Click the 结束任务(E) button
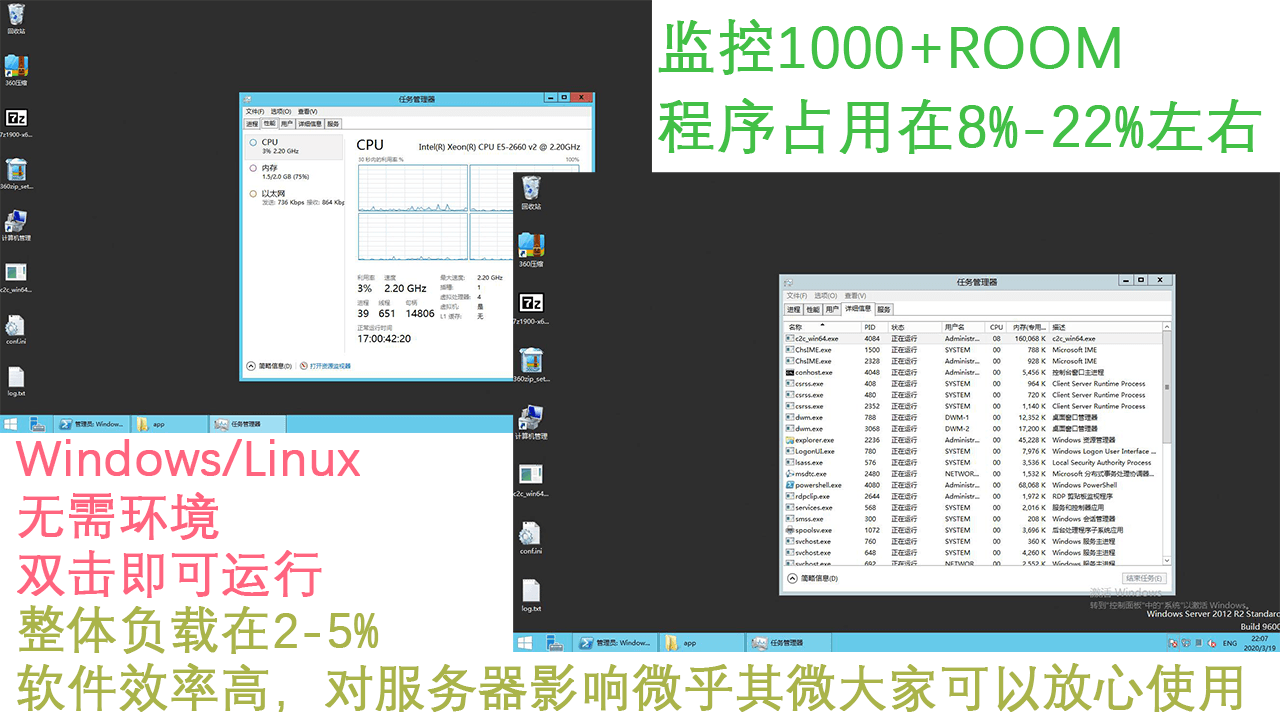 pyautogui.click(x=1144, y=578)
